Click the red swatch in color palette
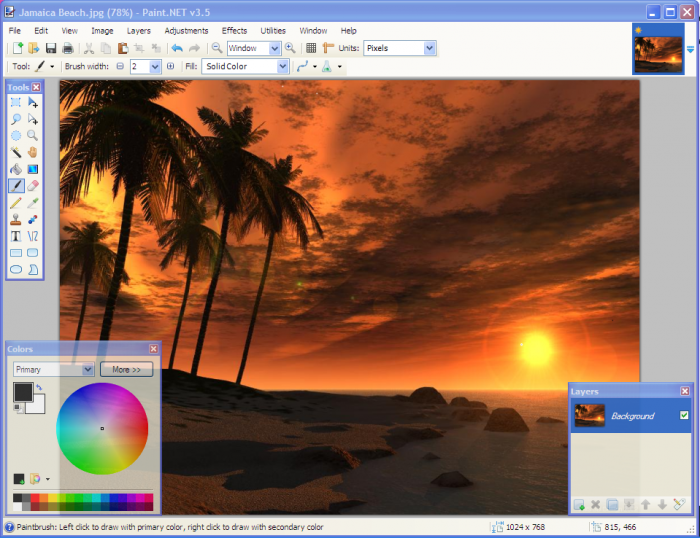 [x=36, y=497]
